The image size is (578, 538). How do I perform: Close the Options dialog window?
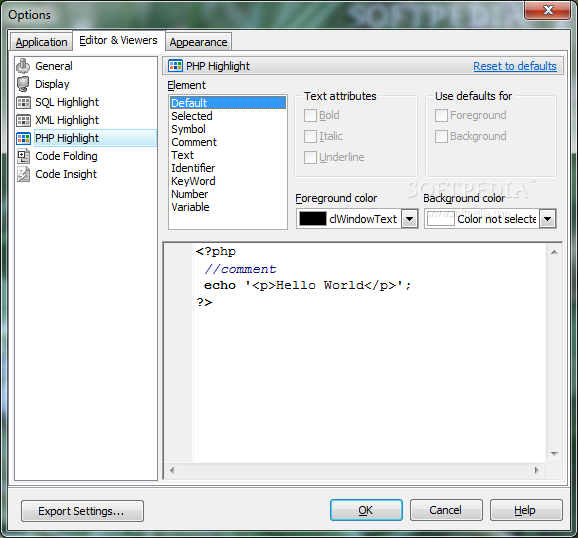[548, 10]
